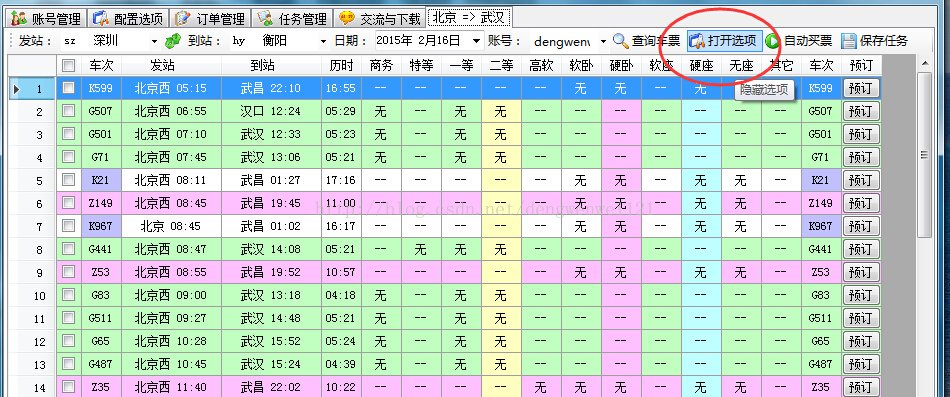
Task: Select the row 1 header indicator
Action: (32, 88)
